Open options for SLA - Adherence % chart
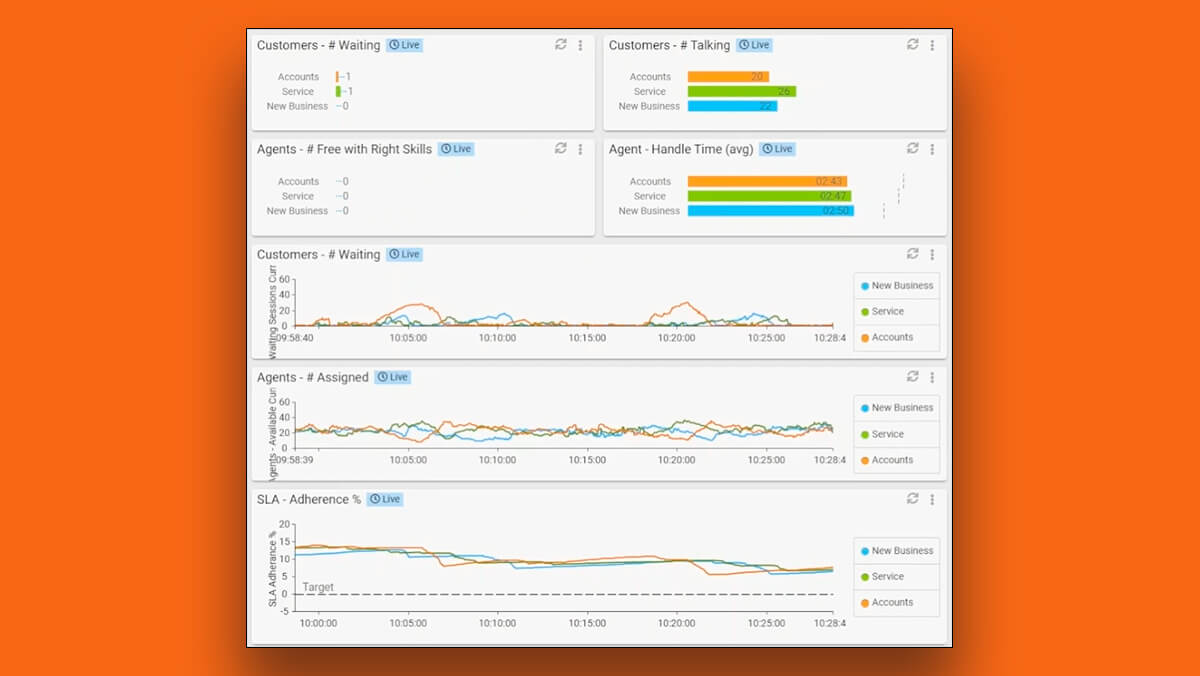Viewport: 1200px width, 676px height. tap(932, 499)
